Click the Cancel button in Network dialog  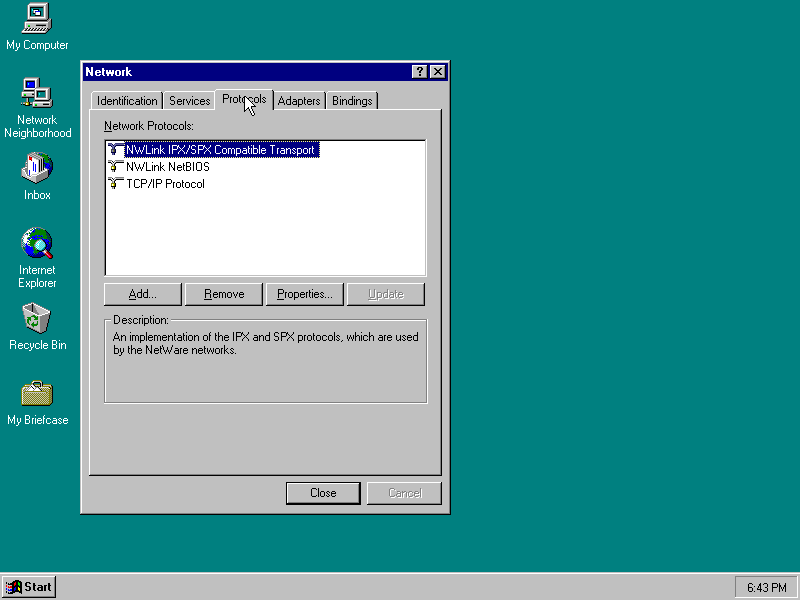point(405,493)
